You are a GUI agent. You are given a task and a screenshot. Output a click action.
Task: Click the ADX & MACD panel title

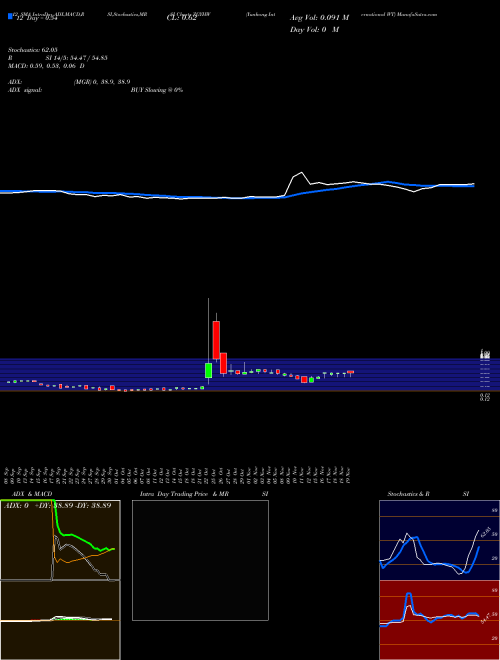tap(32, 494)
